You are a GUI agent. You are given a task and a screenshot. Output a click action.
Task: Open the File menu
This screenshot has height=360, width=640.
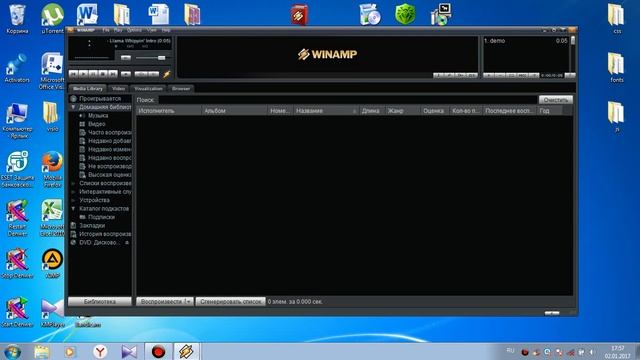click(x=106, y=30)
